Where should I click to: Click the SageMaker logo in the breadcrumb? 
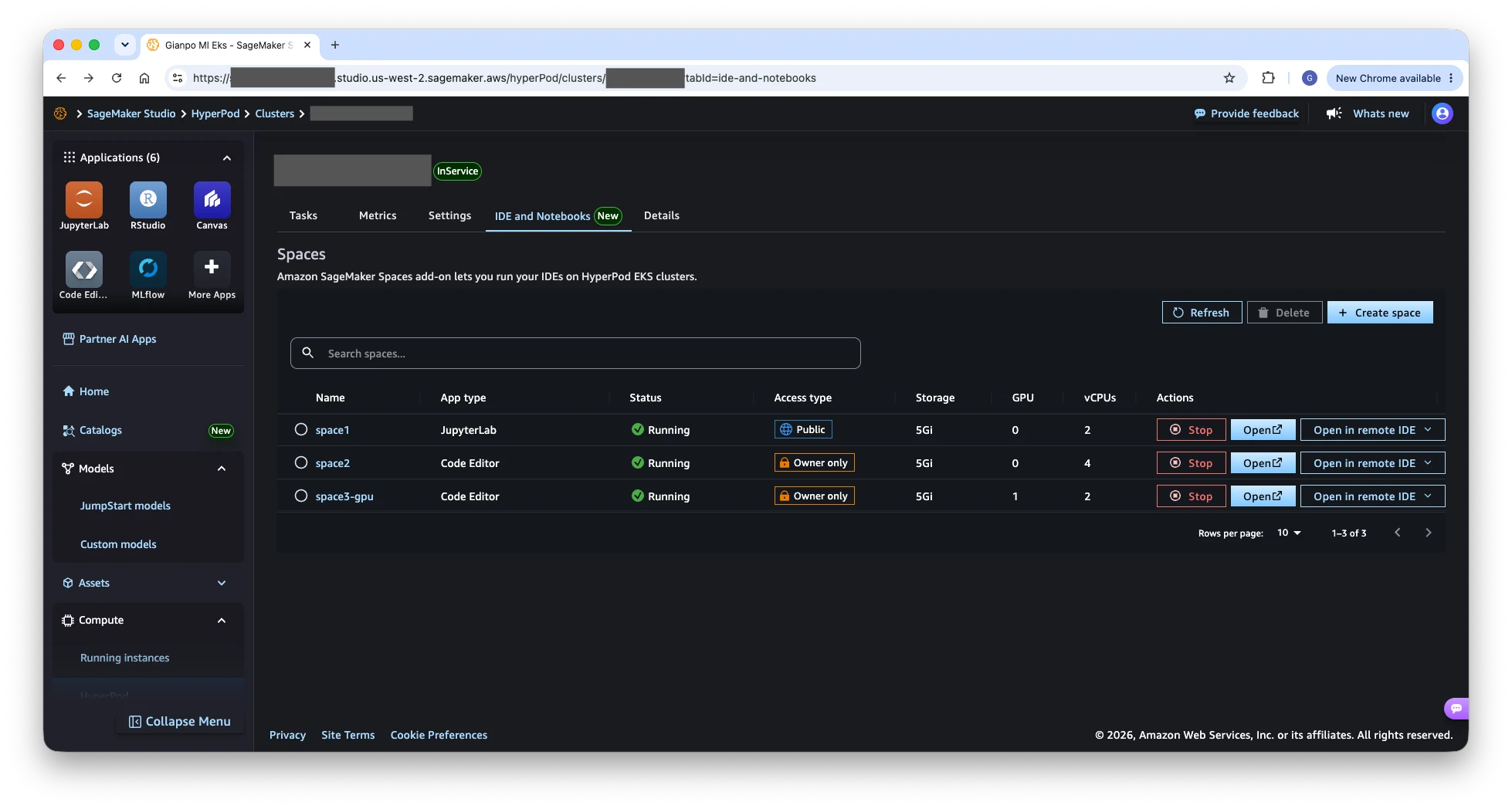(x=60, y=113)
